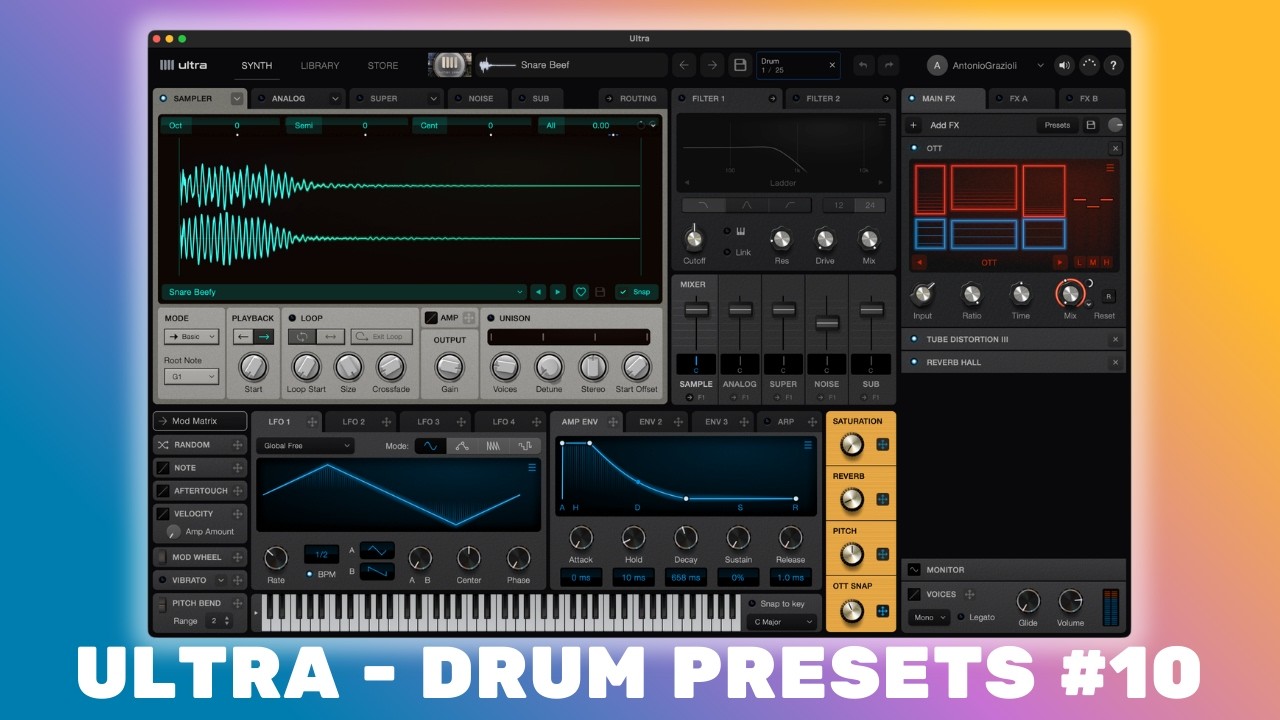Viewport: 1280px width, 720px height.
Task: Adjust the SUB mixer fader
Action: pyautogui.click(x=871, y=310)
